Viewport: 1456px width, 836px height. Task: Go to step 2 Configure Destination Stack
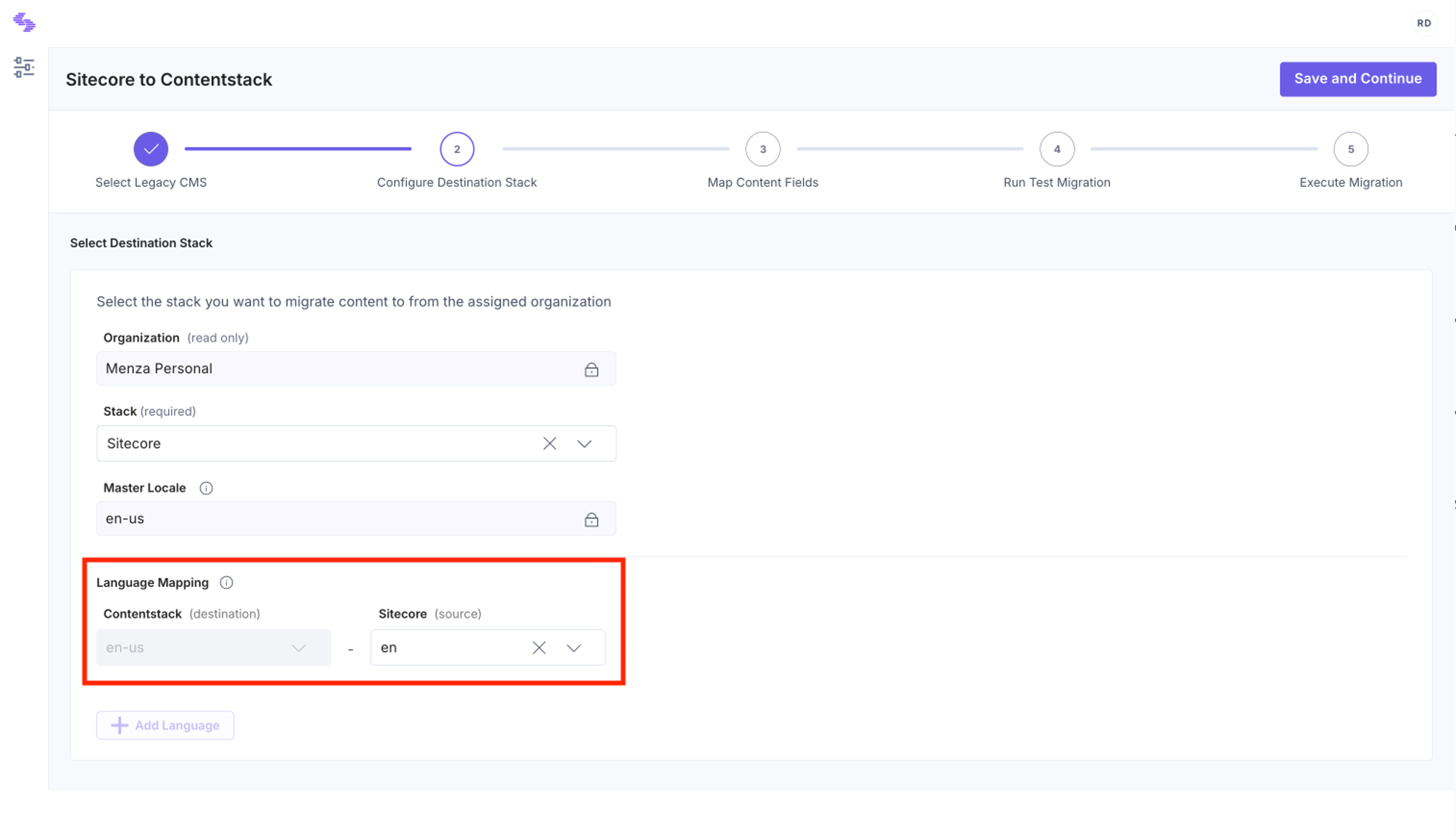[457, 149]
